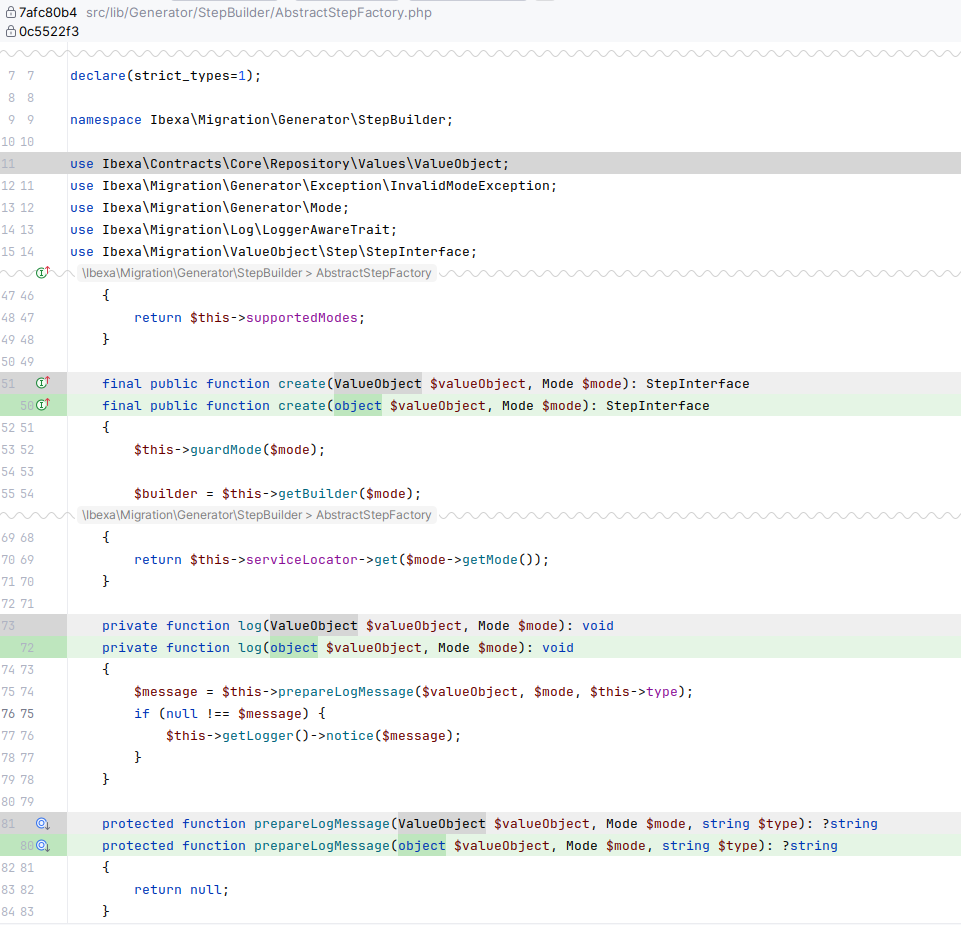Click the override gutter icon beside old prepareLogMessage line
The height and width of the screenshot is (925, 961).
tap(42, 823)
